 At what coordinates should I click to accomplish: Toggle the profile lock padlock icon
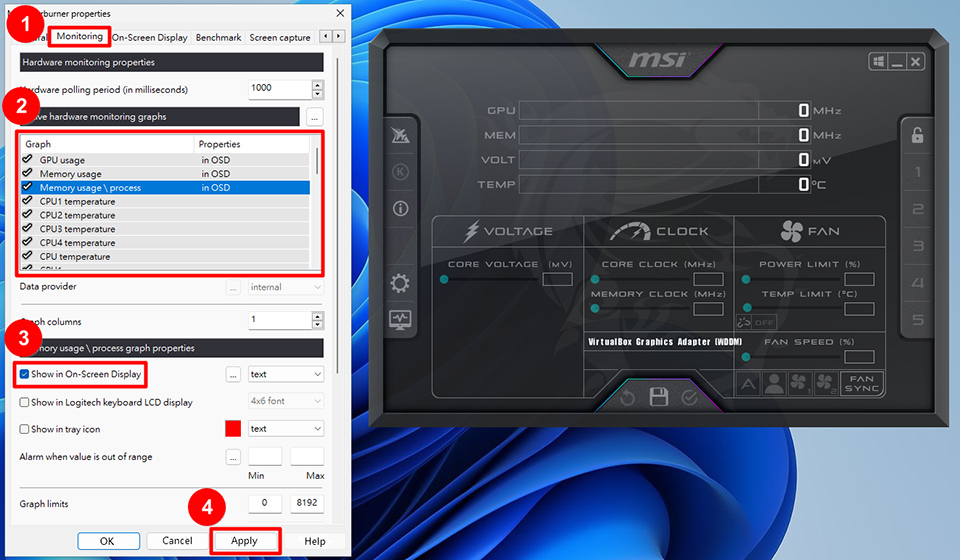pyautogui.click(x=917, y=135)
